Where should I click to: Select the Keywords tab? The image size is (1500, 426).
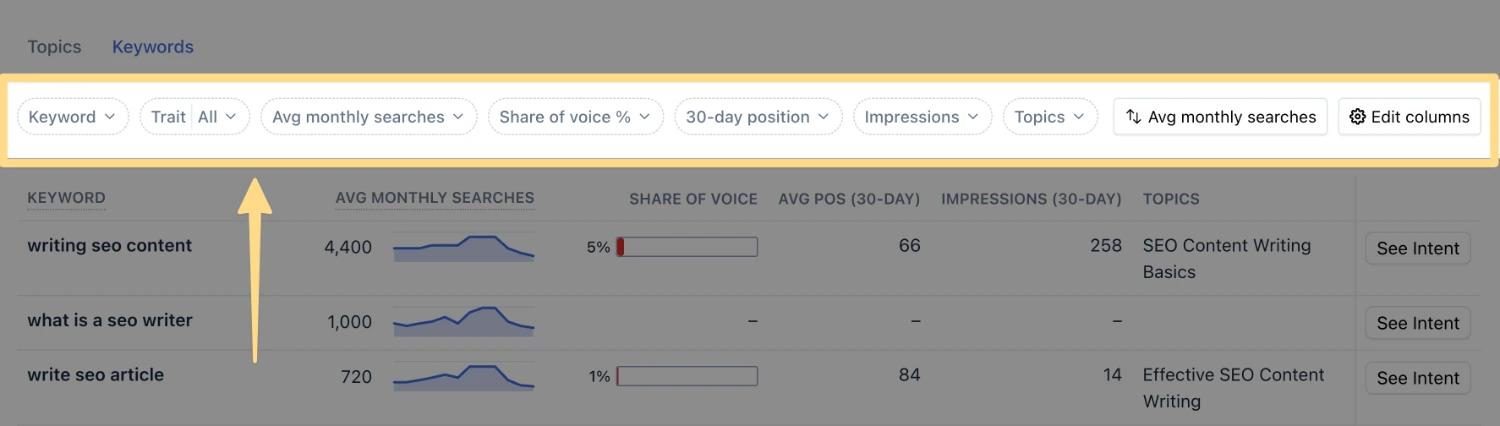(x=152, y=47)
